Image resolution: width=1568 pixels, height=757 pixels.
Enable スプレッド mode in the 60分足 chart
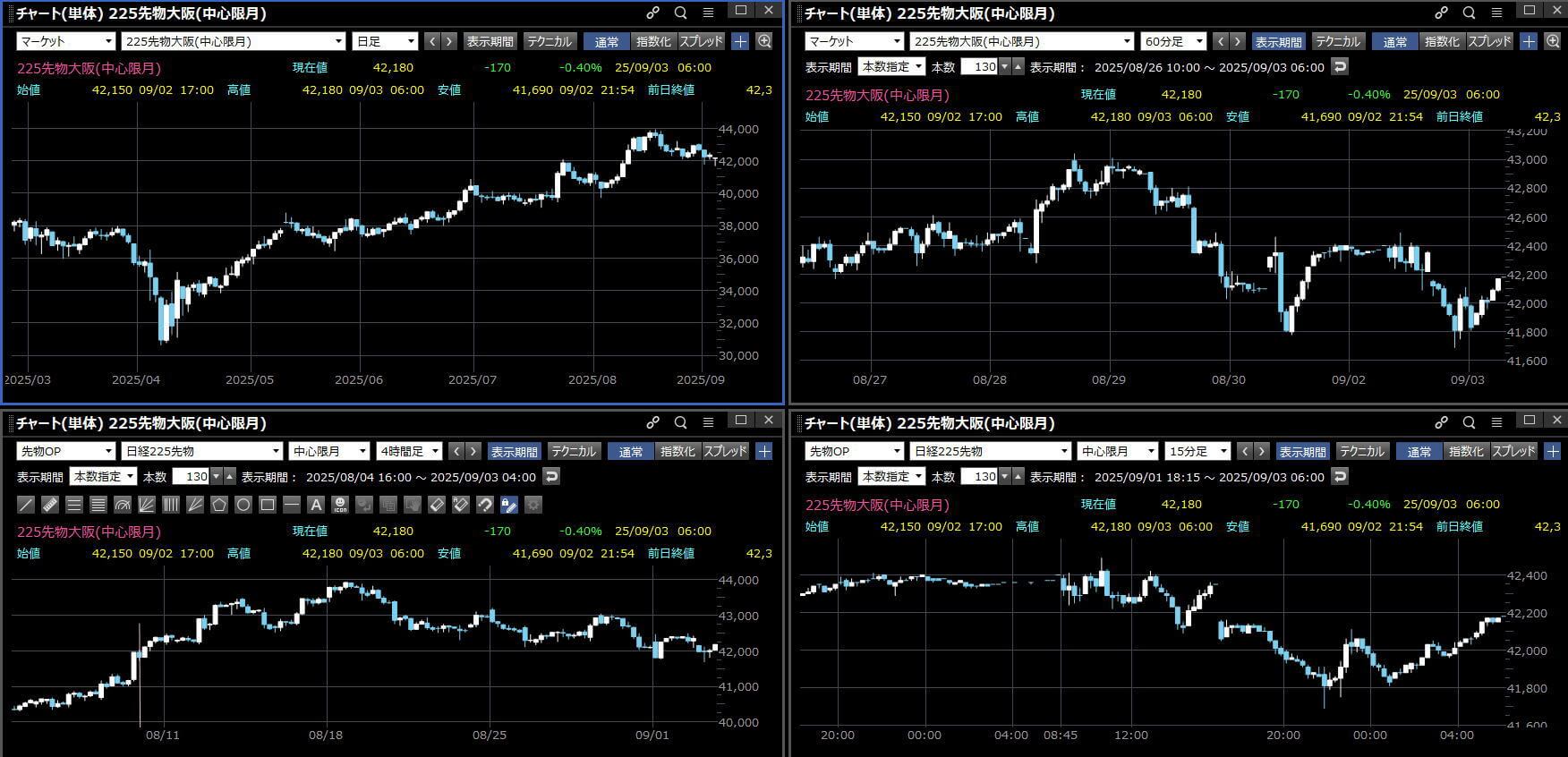(1489, 41)
